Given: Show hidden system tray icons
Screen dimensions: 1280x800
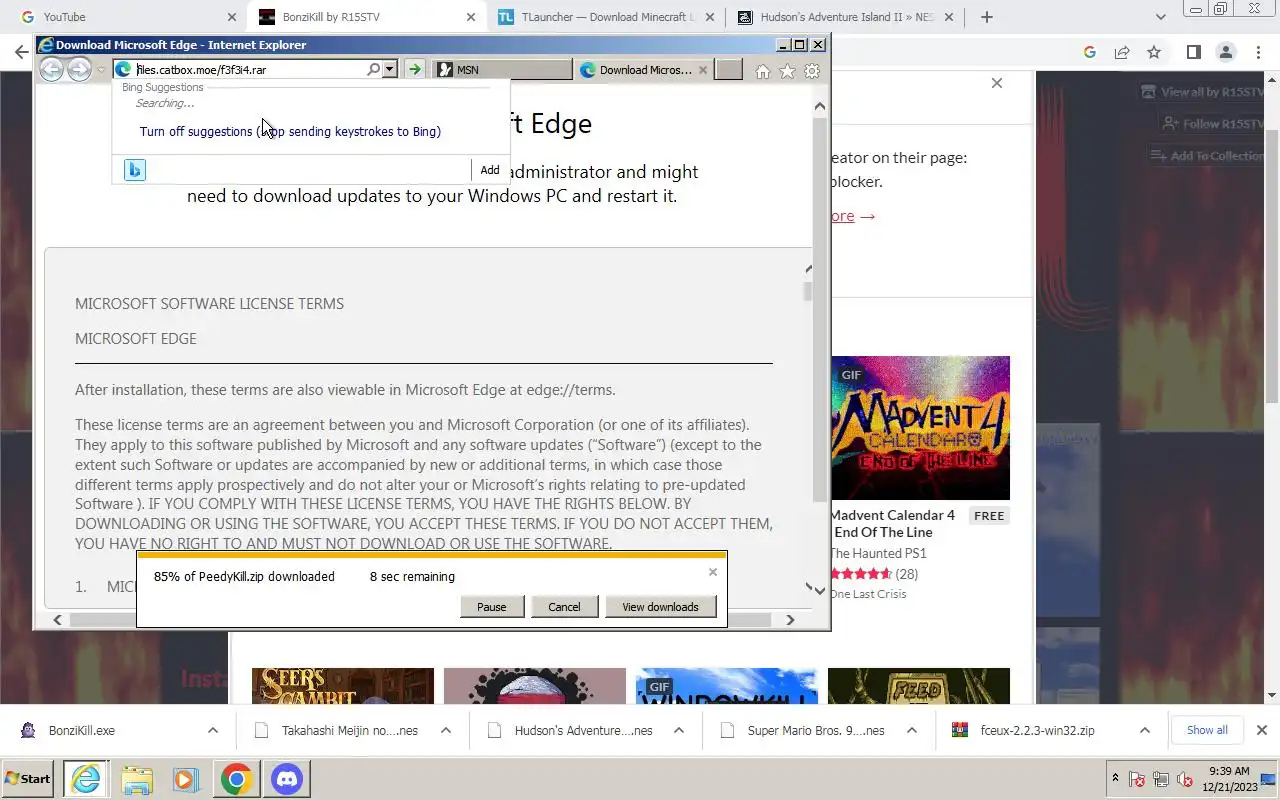Looking at the screenshot, I should pos(1115,778).
